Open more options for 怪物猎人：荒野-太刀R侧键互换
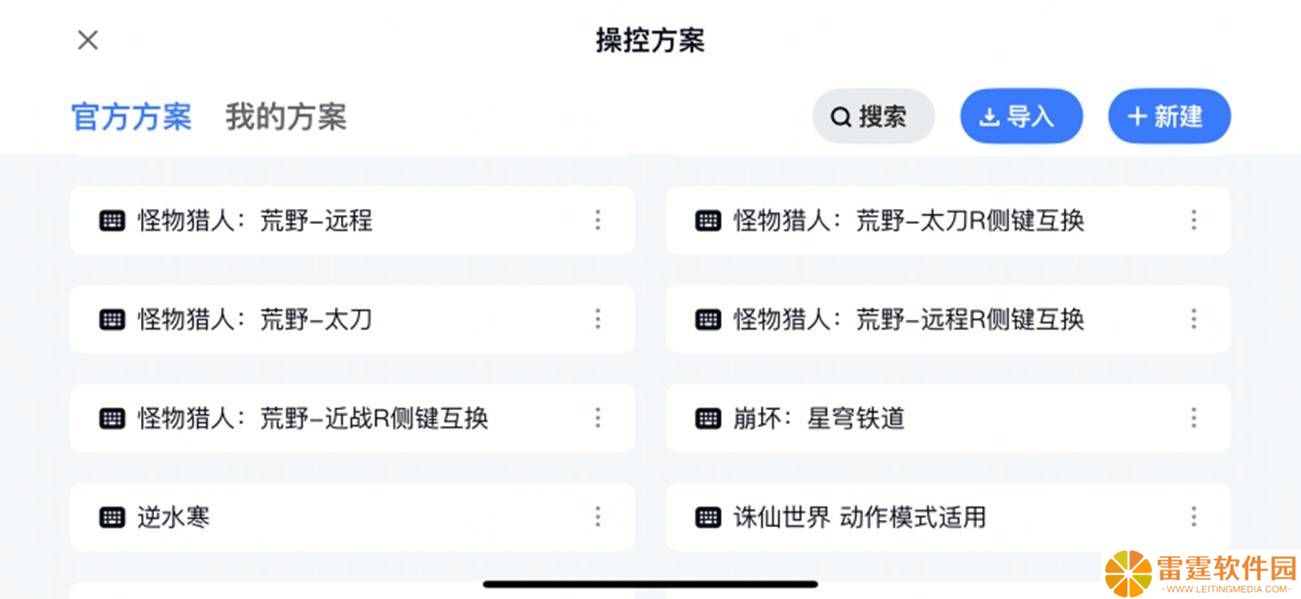This screenshot has height=599, width=1301. (x=1194, y=220)
